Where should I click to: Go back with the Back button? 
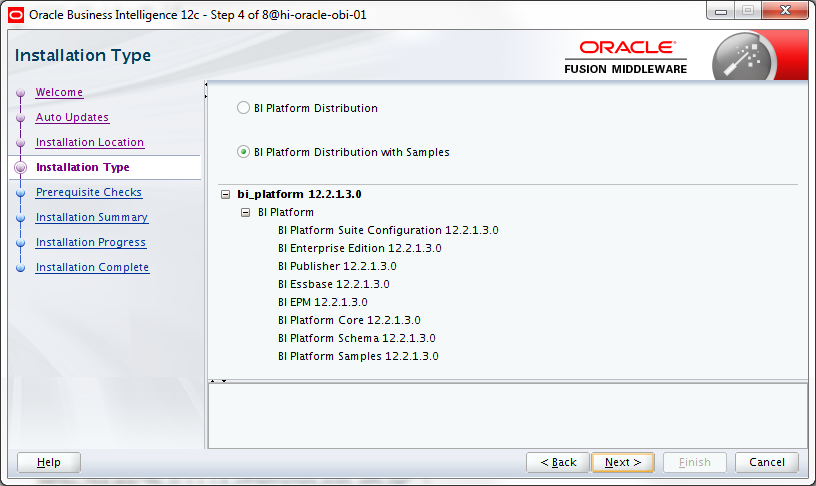pos(558,462)
